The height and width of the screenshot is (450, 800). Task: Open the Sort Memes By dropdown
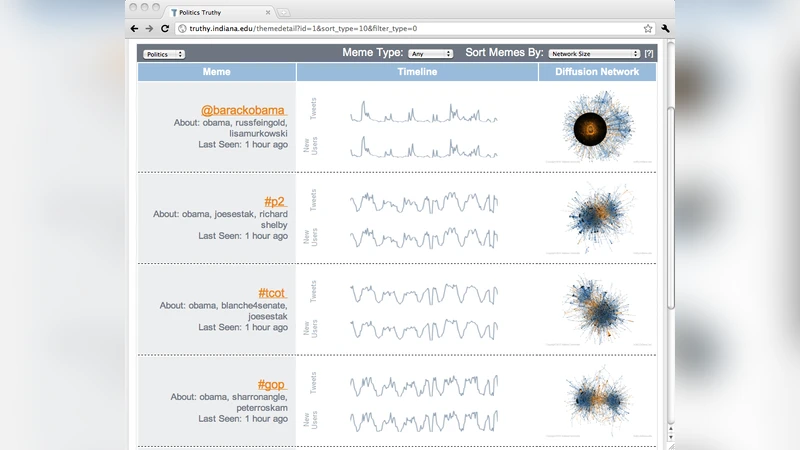[x=595, y=54]
